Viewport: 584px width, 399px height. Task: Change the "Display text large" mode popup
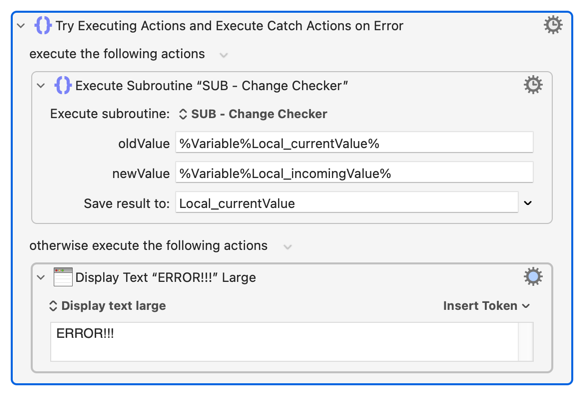(107, 306)
